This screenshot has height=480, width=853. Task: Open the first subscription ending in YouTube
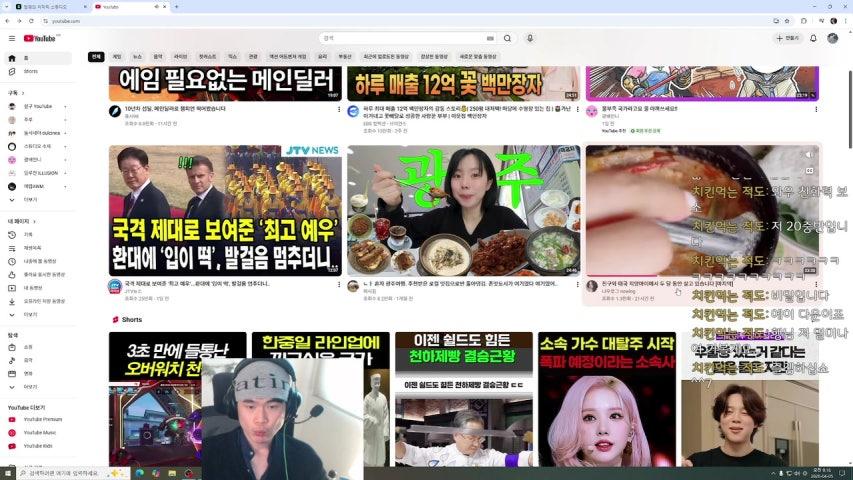tap(38, 107)
